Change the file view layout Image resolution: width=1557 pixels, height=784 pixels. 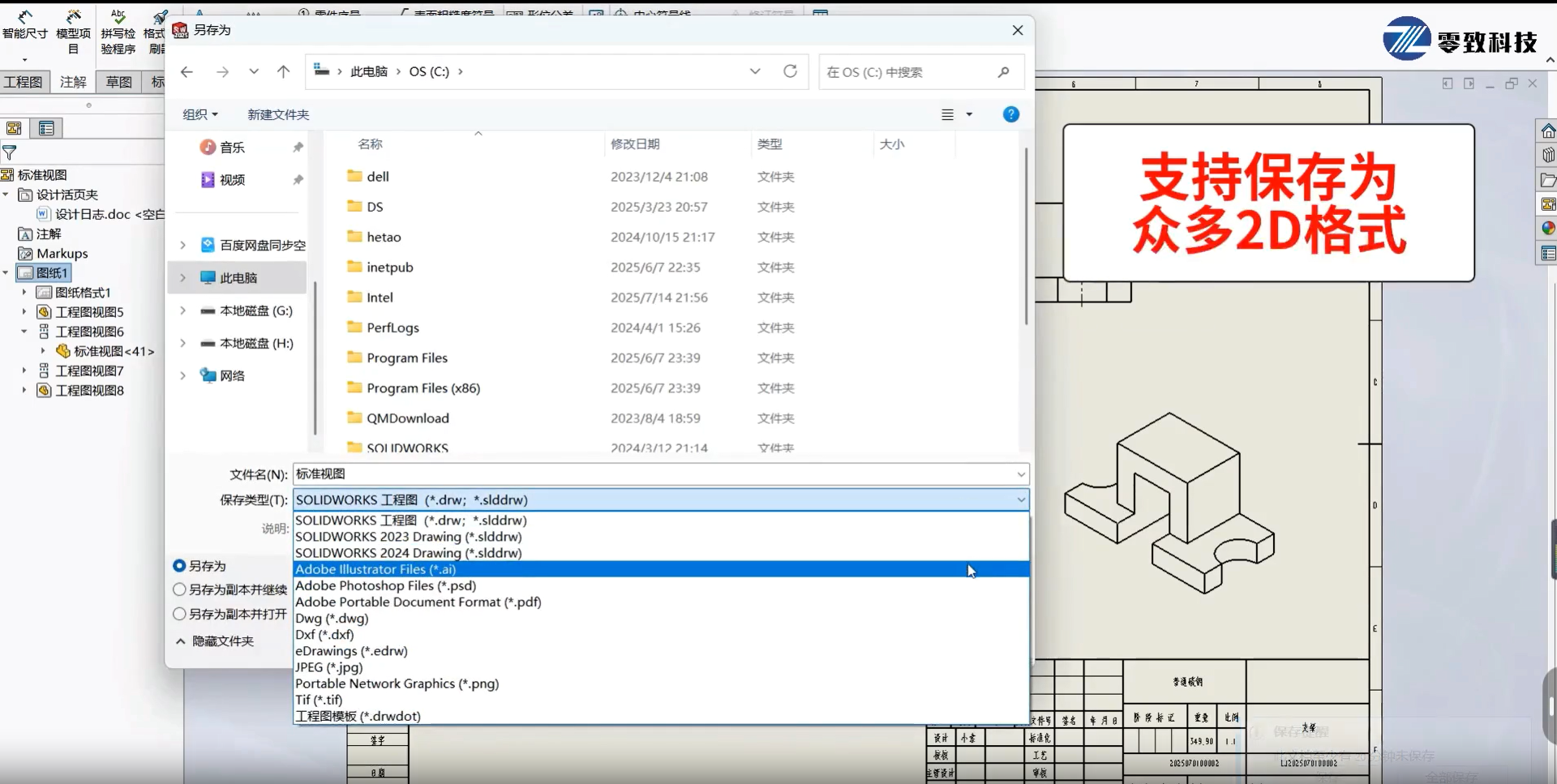(x=947, y=114)
